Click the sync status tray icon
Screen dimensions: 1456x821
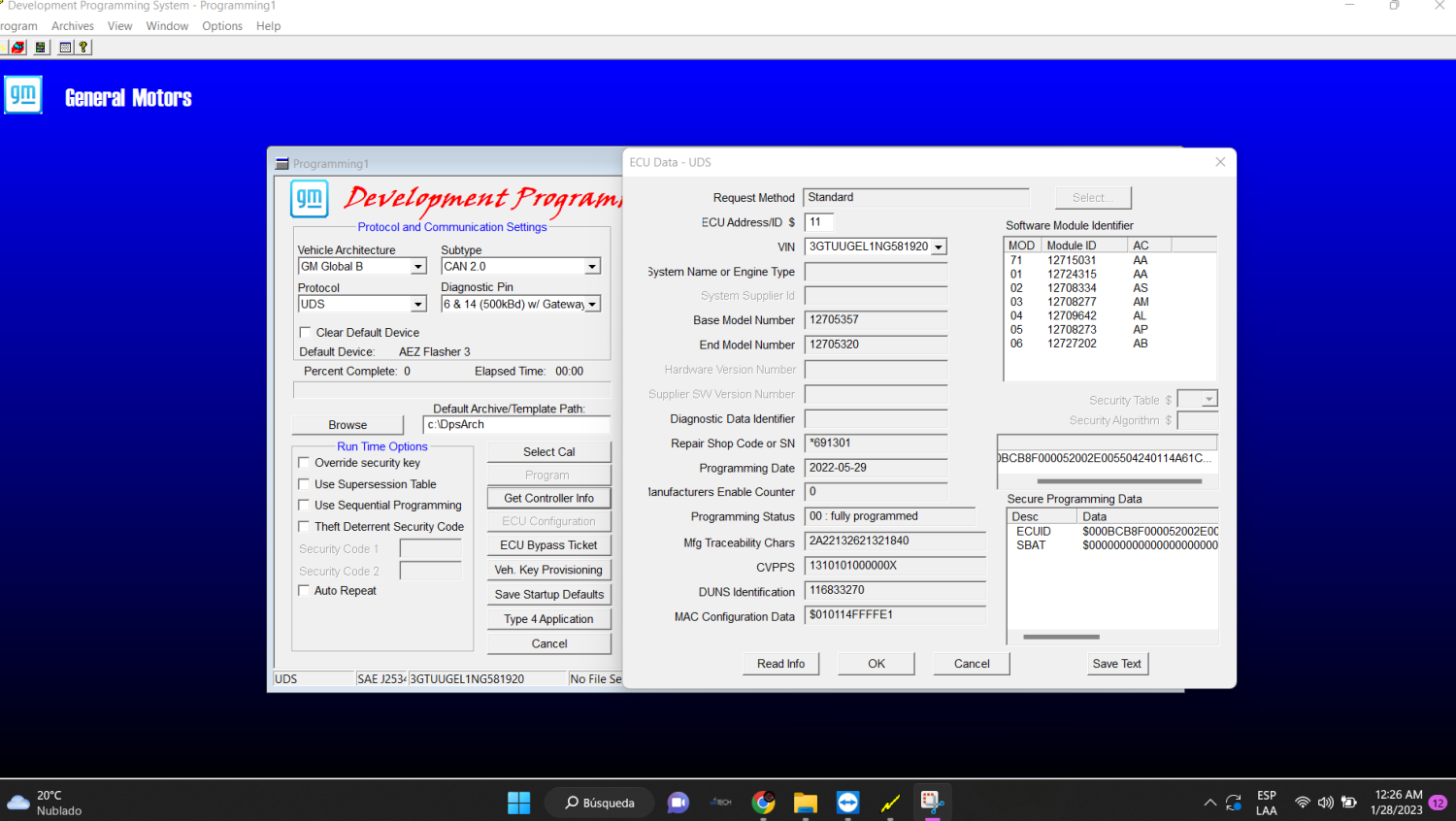point(1234,803)
